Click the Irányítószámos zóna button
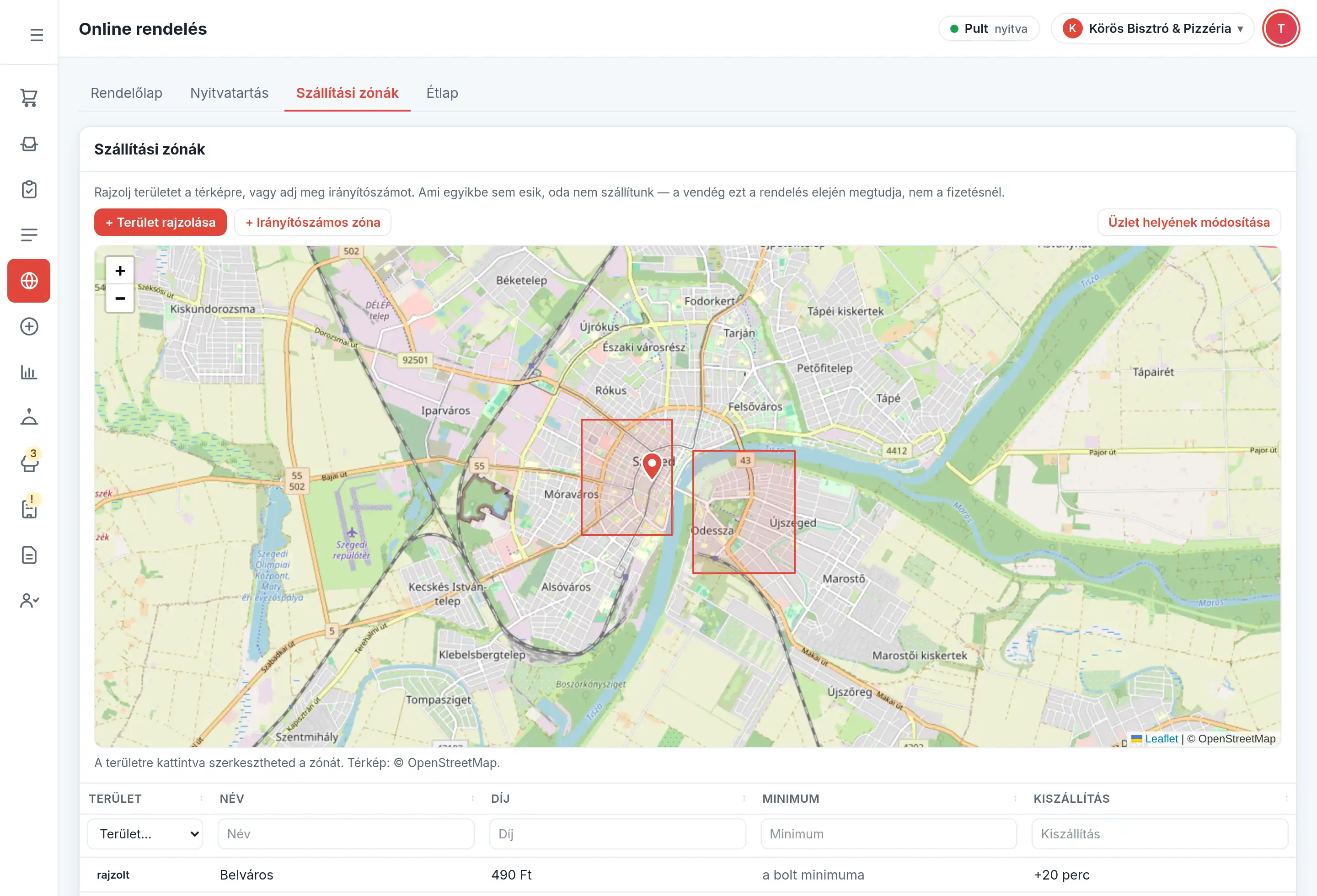Viewport: 1317px width, 896px height. coord(313,222)
